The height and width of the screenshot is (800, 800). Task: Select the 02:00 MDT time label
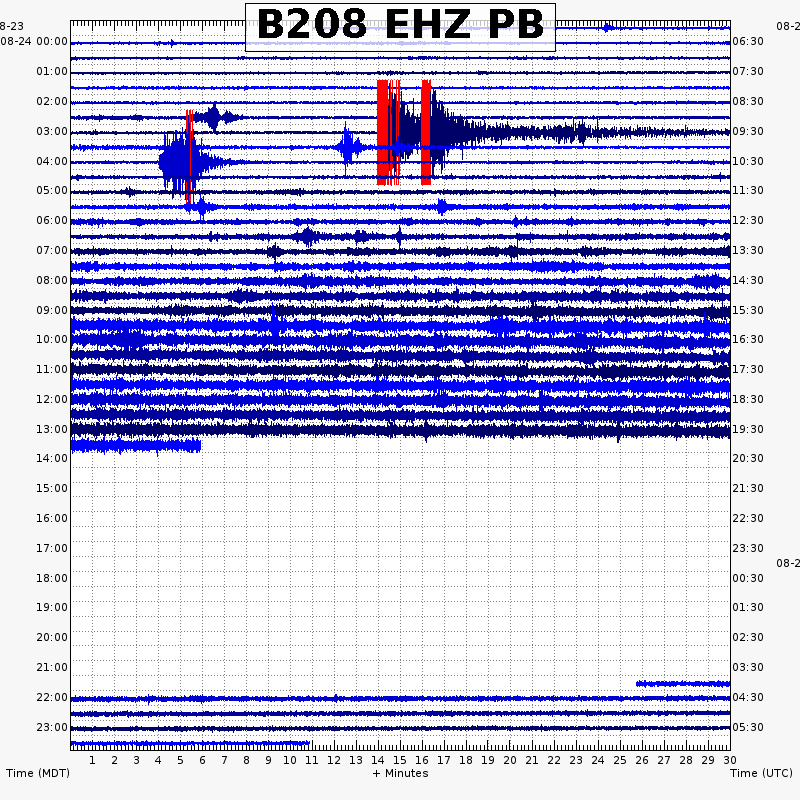(x=52, y=102)
